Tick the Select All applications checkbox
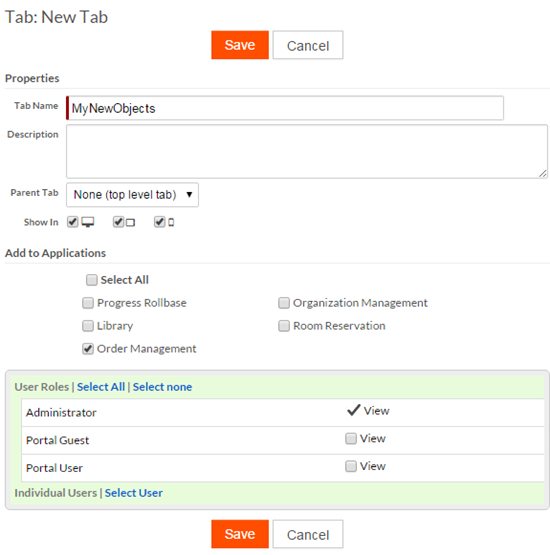The height and width of the screenshot is (555, 550). [91, 280]
